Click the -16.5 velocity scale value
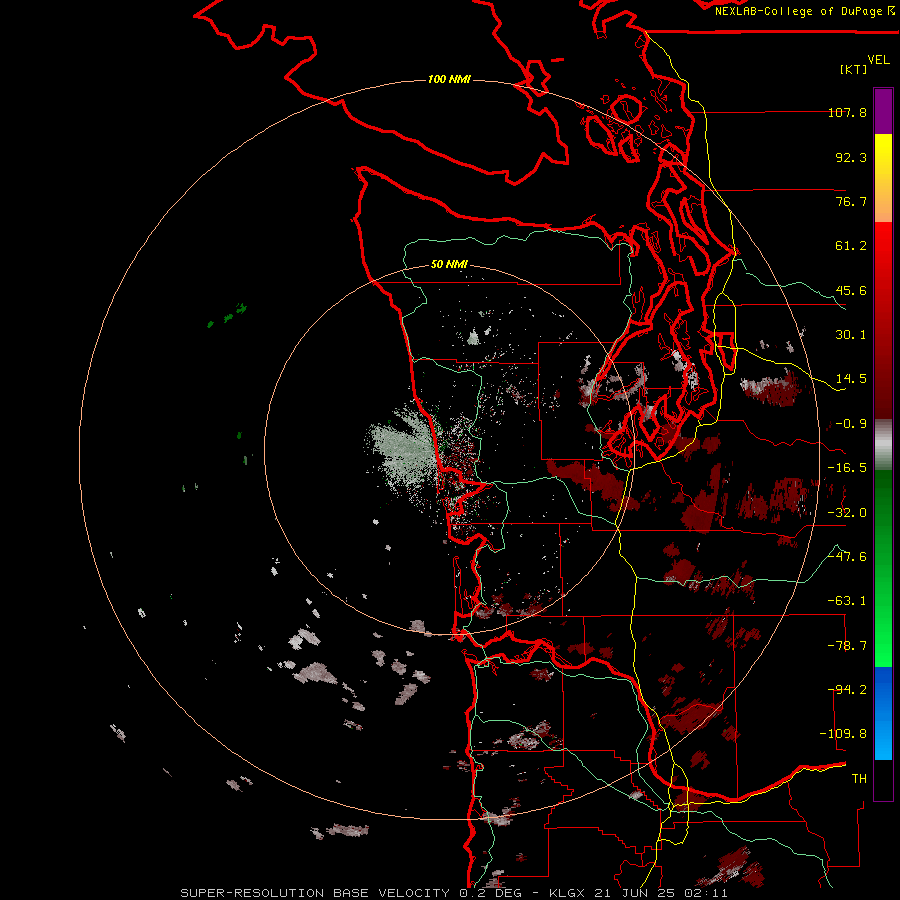The width and height of the screenshot is (900, 900). click(x=847, y=468)
